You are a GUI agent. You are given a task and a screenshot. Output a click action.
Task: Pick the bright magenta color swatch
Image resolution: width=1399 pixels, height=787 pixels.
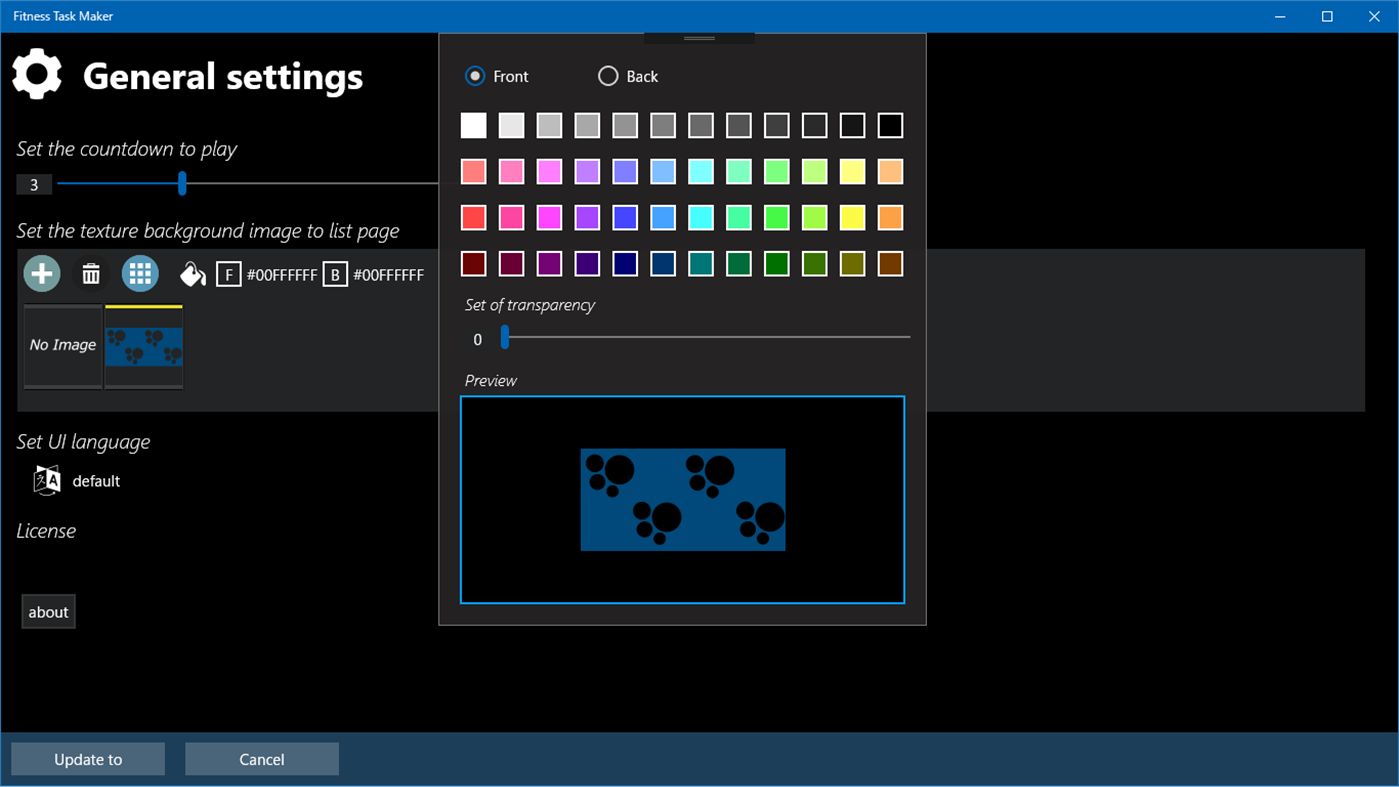[549, 217]
